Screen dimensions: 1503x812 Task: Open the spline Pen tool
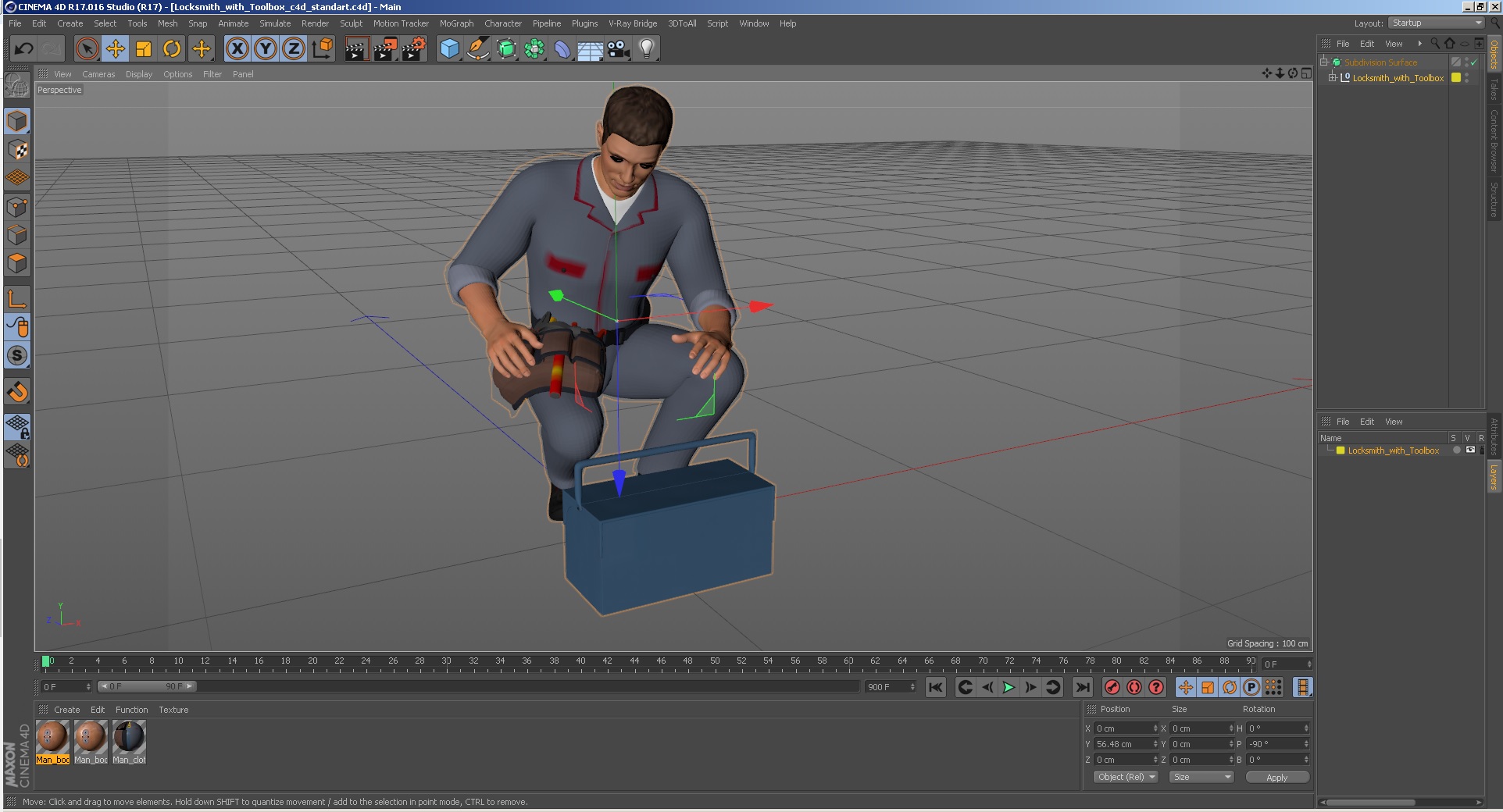pyautogui.click(x=477, y=49)
